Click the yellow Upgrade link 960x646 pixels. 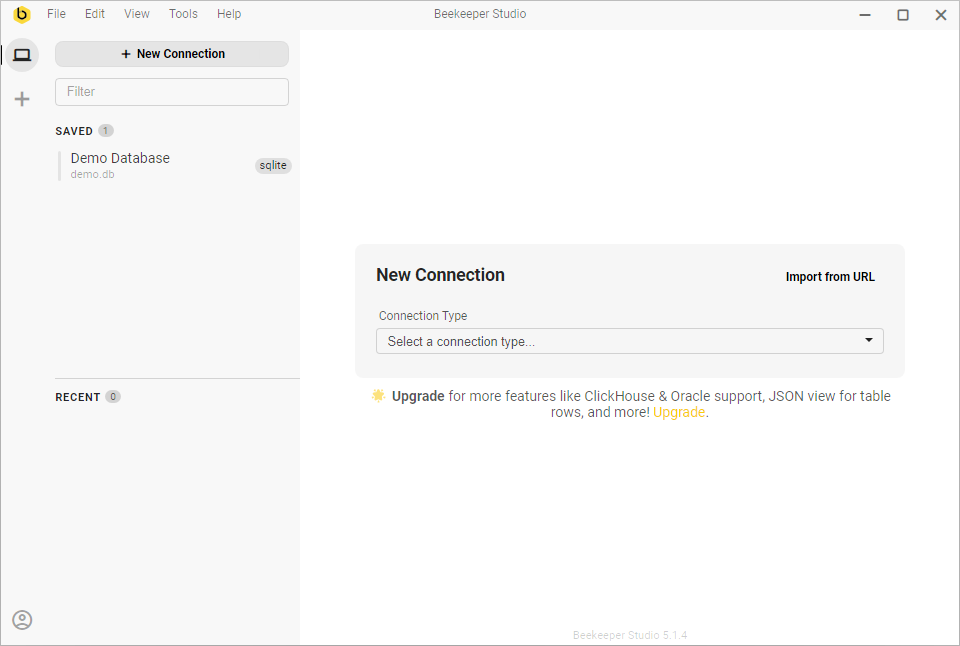pos(679,412)
